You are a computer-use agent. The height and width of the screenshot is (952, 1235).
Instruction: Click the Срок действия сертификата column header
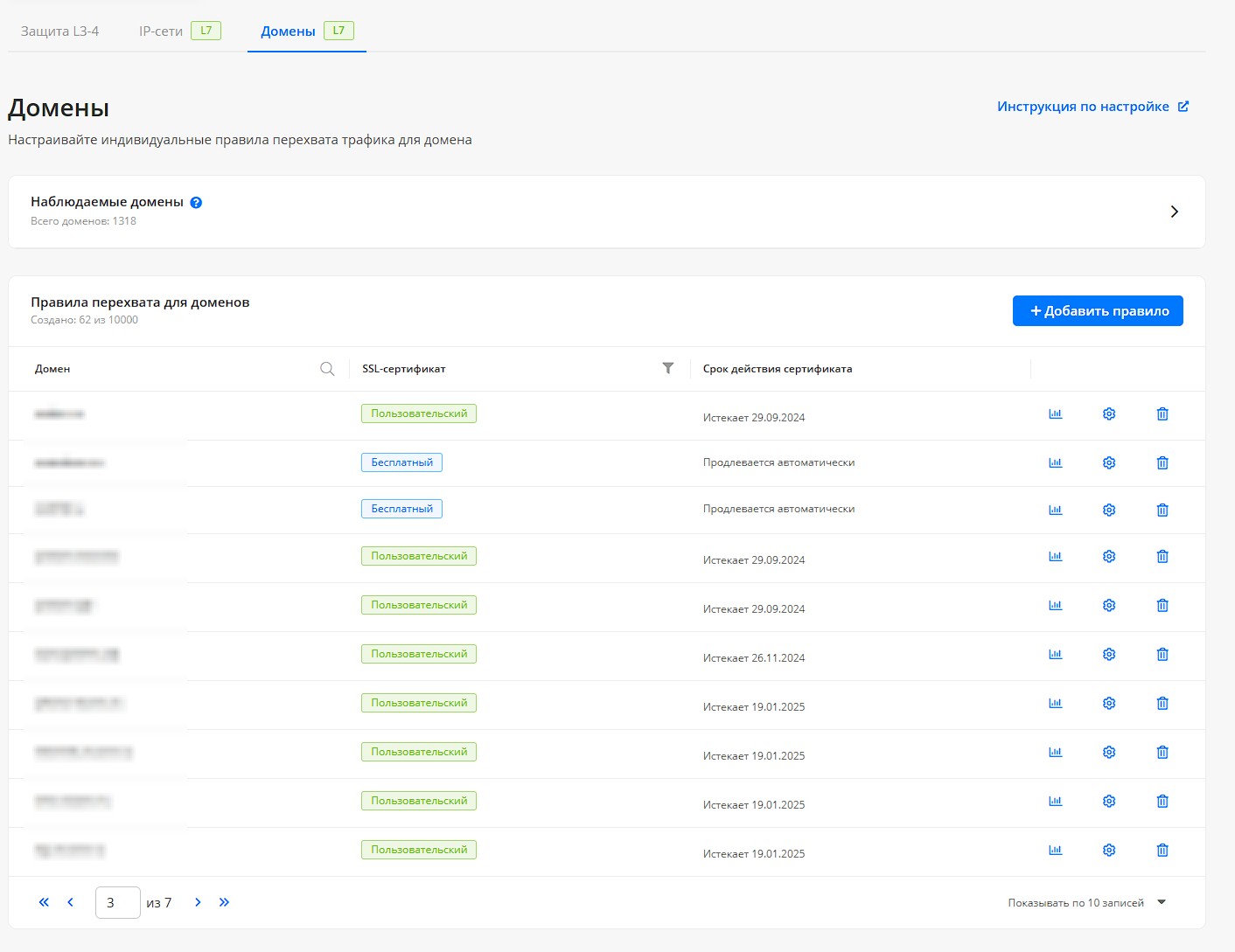point(778,369)
